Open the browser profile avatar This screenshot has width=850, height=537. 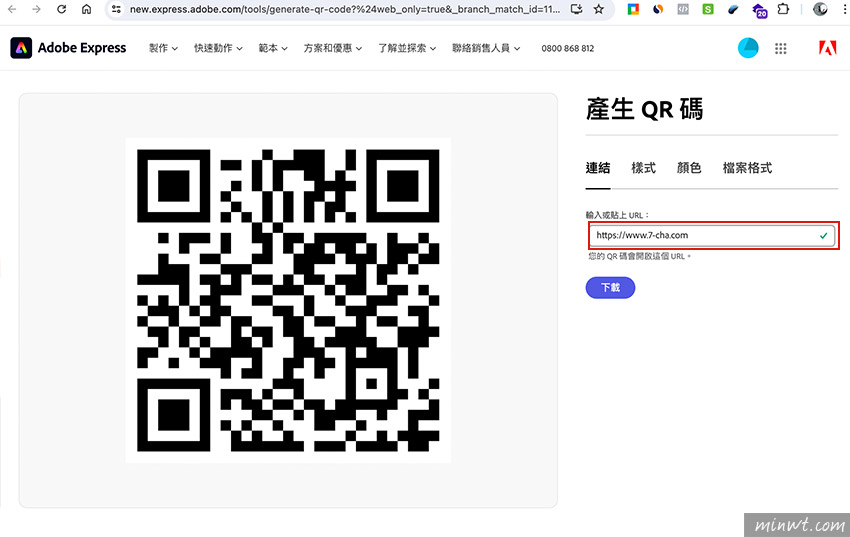click(820, 9)
